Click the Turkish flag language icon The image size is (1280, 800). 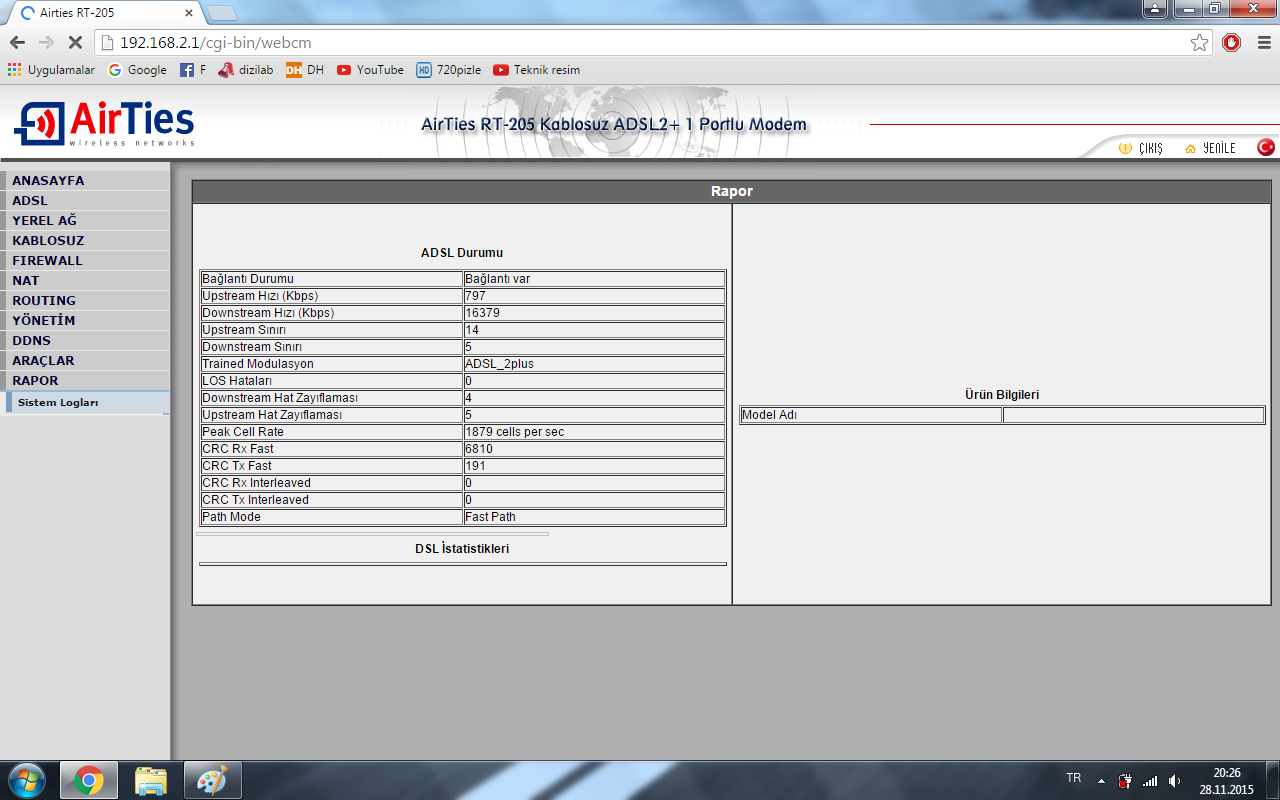(1265, 147)
